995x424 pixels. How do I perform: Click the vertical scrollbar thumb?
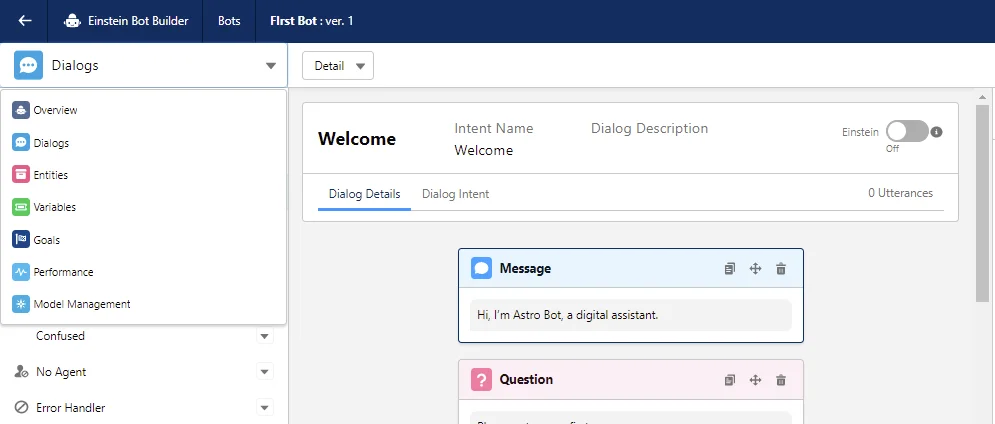tap(982, 203)
